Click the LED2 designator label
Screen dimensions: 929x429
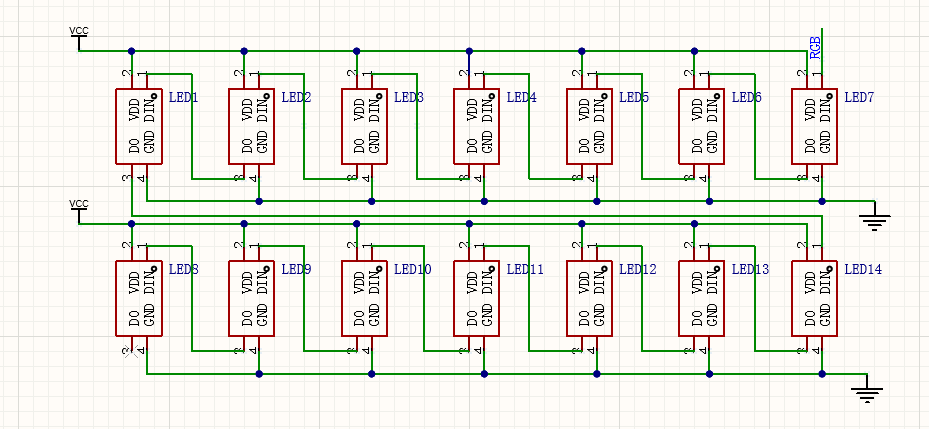tap(296, 97)
